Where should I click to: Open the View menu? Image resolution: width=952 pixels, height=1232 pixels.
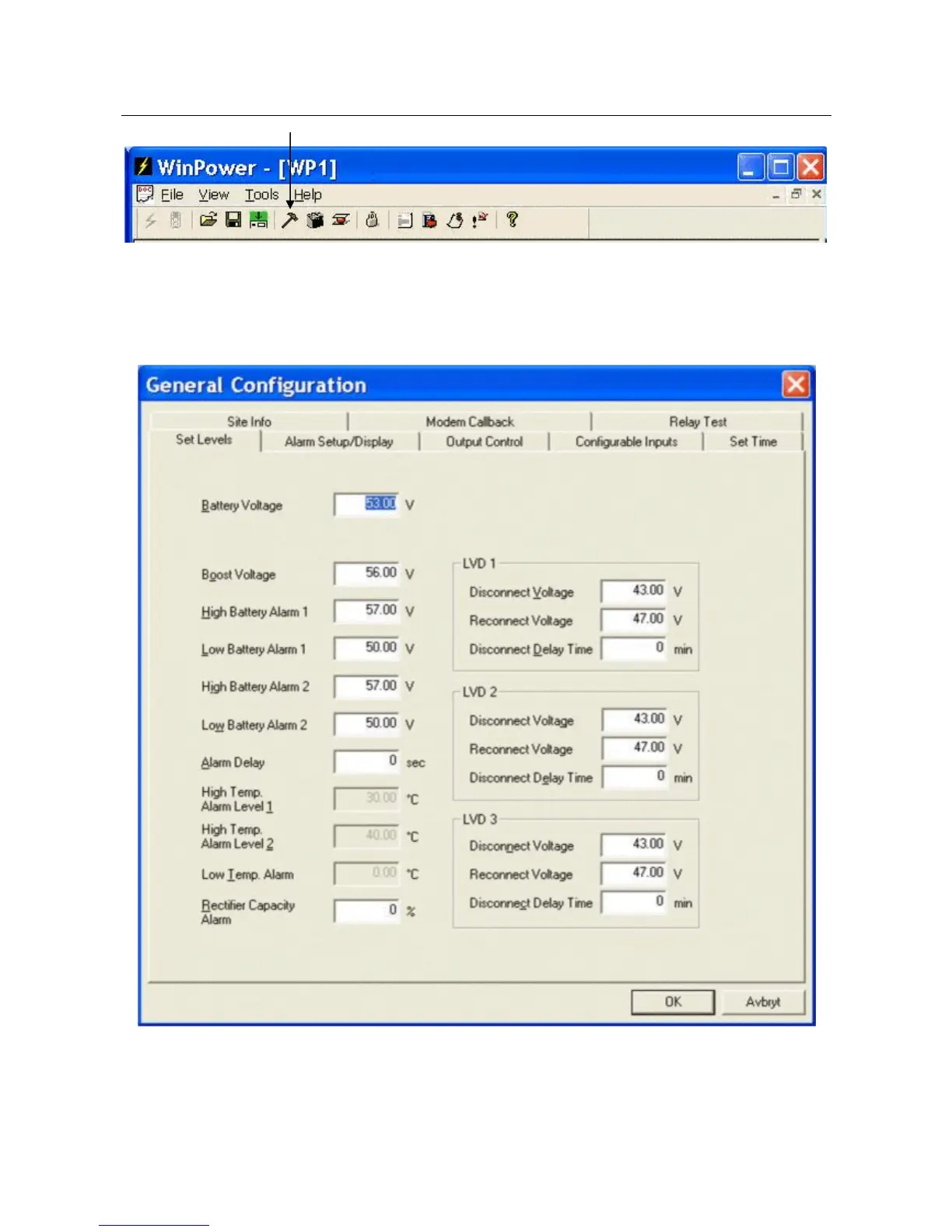(214, 194)
